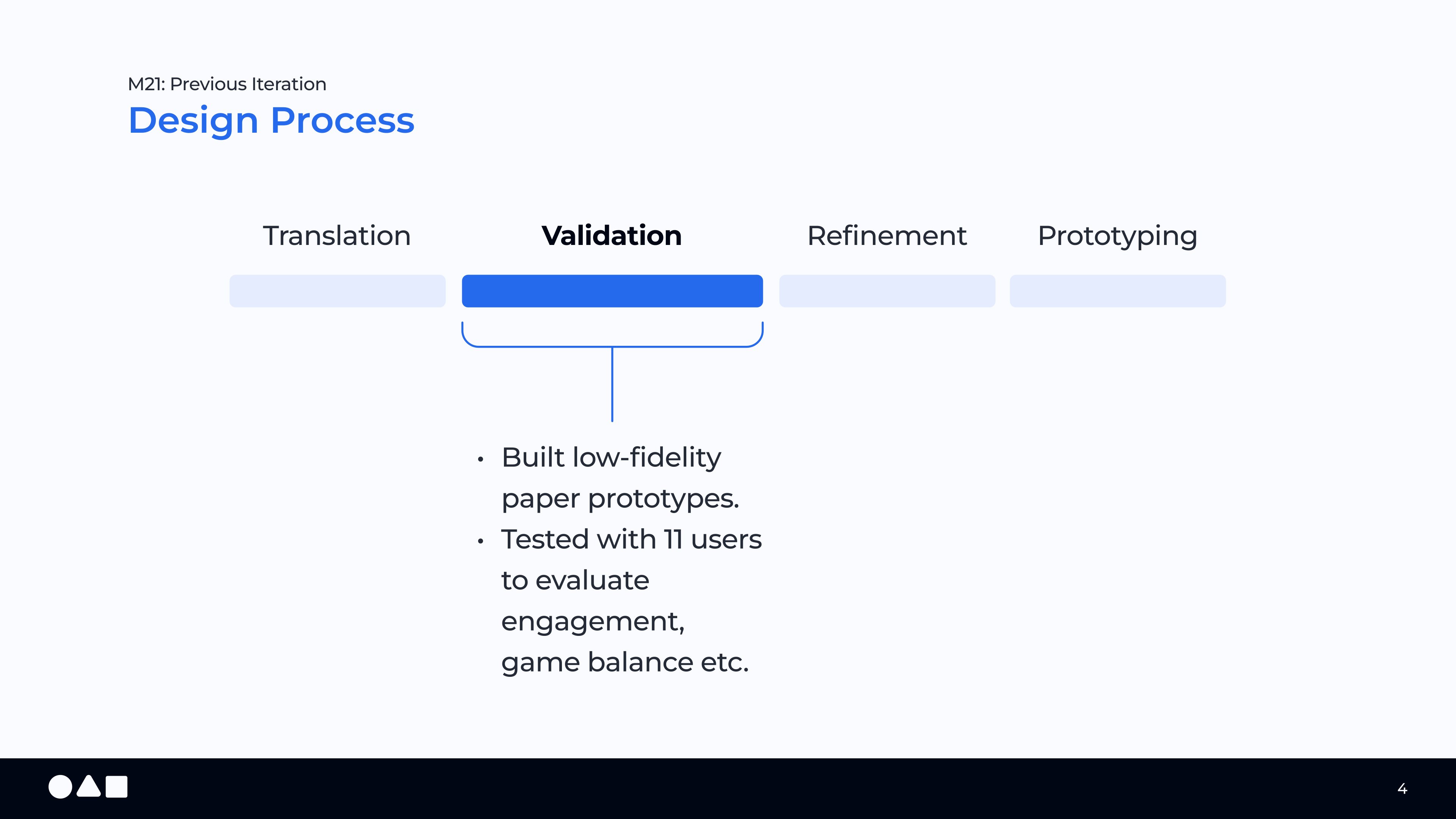Click the white square logo shape
The height and width of the screenshot is (819, 1456).
click(117, 787)
